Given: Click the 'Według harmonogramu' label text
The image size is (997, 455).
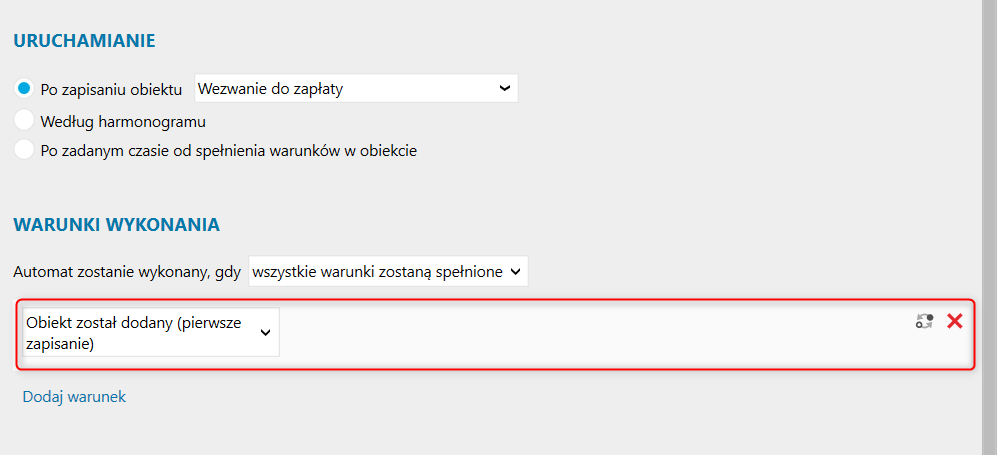Looking at the screenshot, I should point(123,121).
